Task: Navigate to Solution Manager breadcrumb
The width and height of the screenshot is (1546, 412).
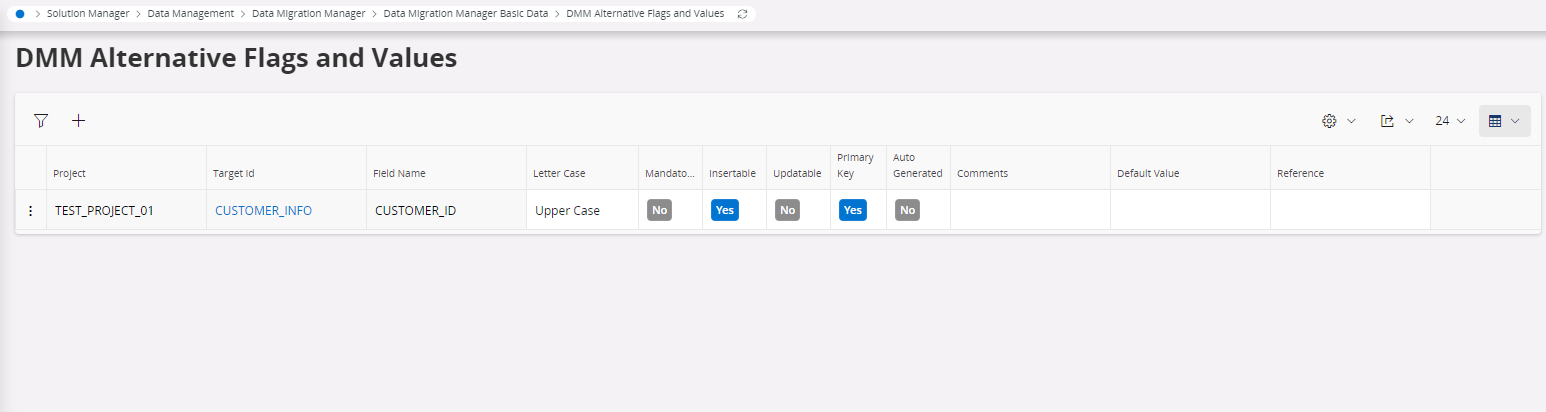Action: 88,14
